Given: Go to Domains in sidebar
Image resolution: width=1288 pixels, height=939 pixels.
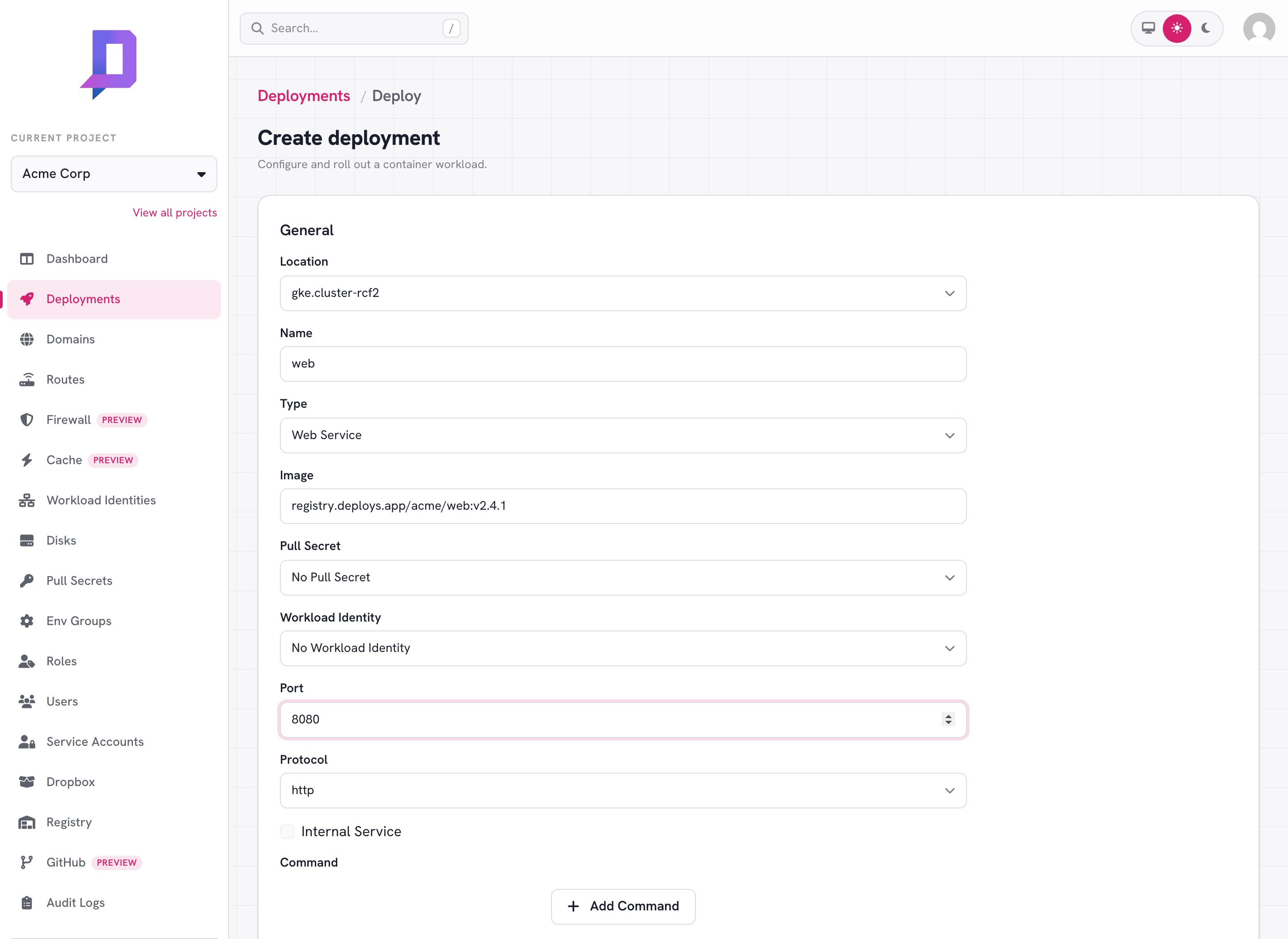Looking at the screenshot, I should 114,339.
